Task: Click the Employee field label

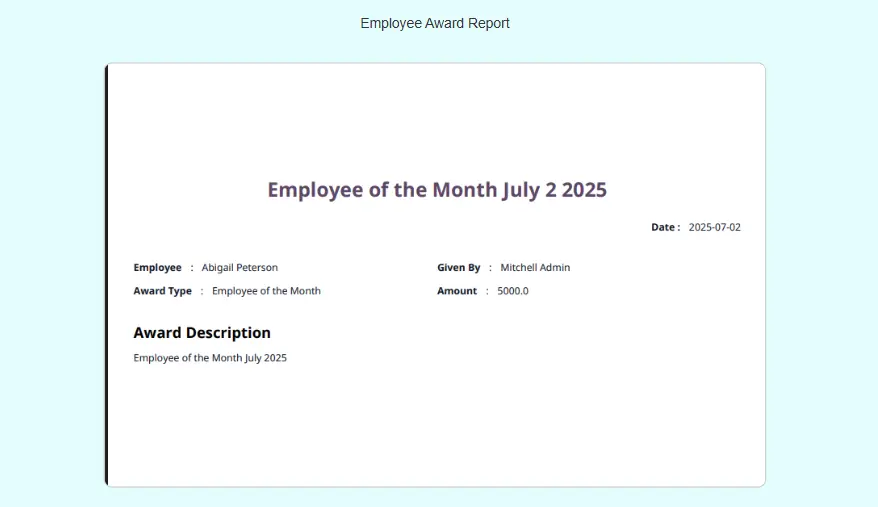Action: point(157,267)
